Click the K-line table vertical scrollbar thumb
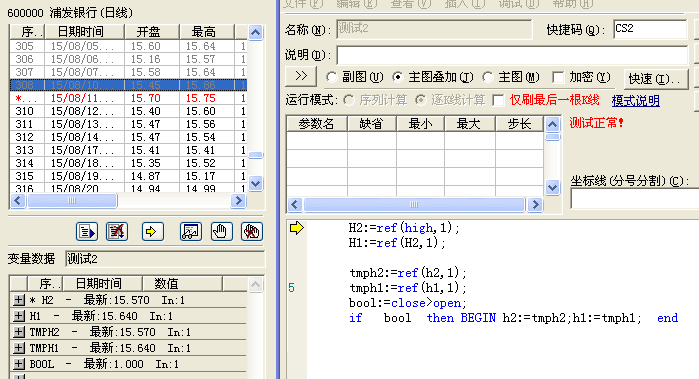This screenshot has width=699, height=379. (x=255, y=155)
